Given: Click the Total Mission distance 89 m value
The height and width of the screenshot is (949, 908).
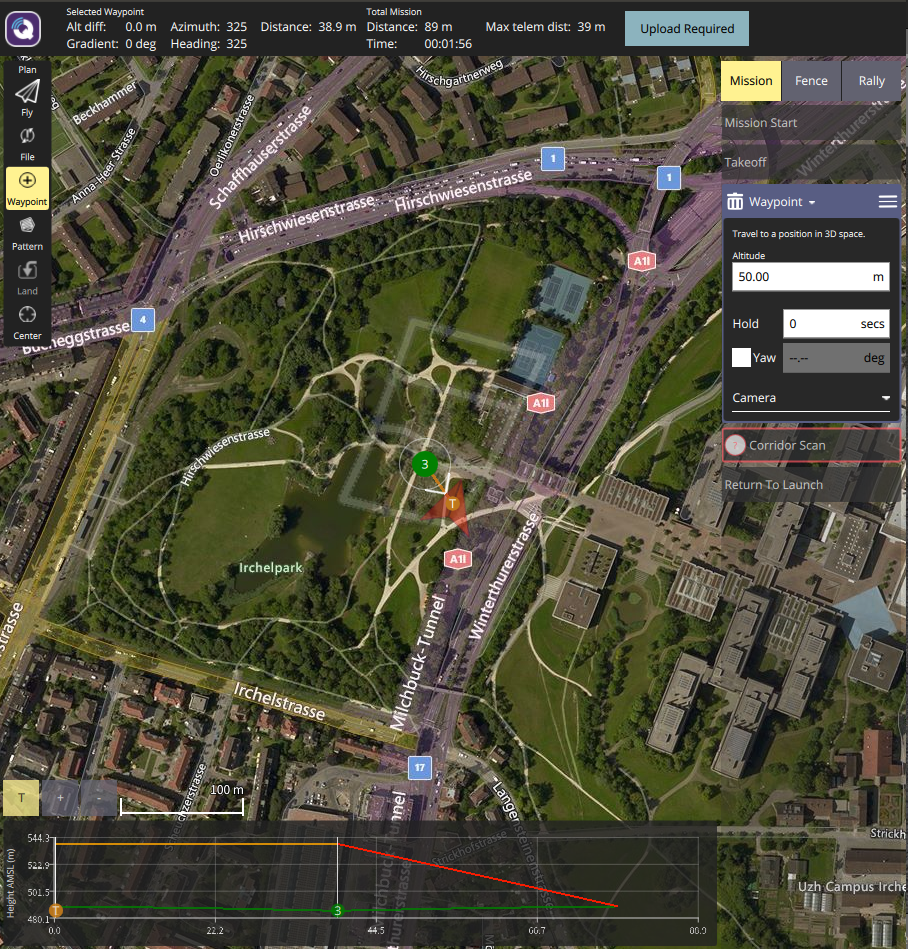Looking at the screenshot, I should coord(438,27).
